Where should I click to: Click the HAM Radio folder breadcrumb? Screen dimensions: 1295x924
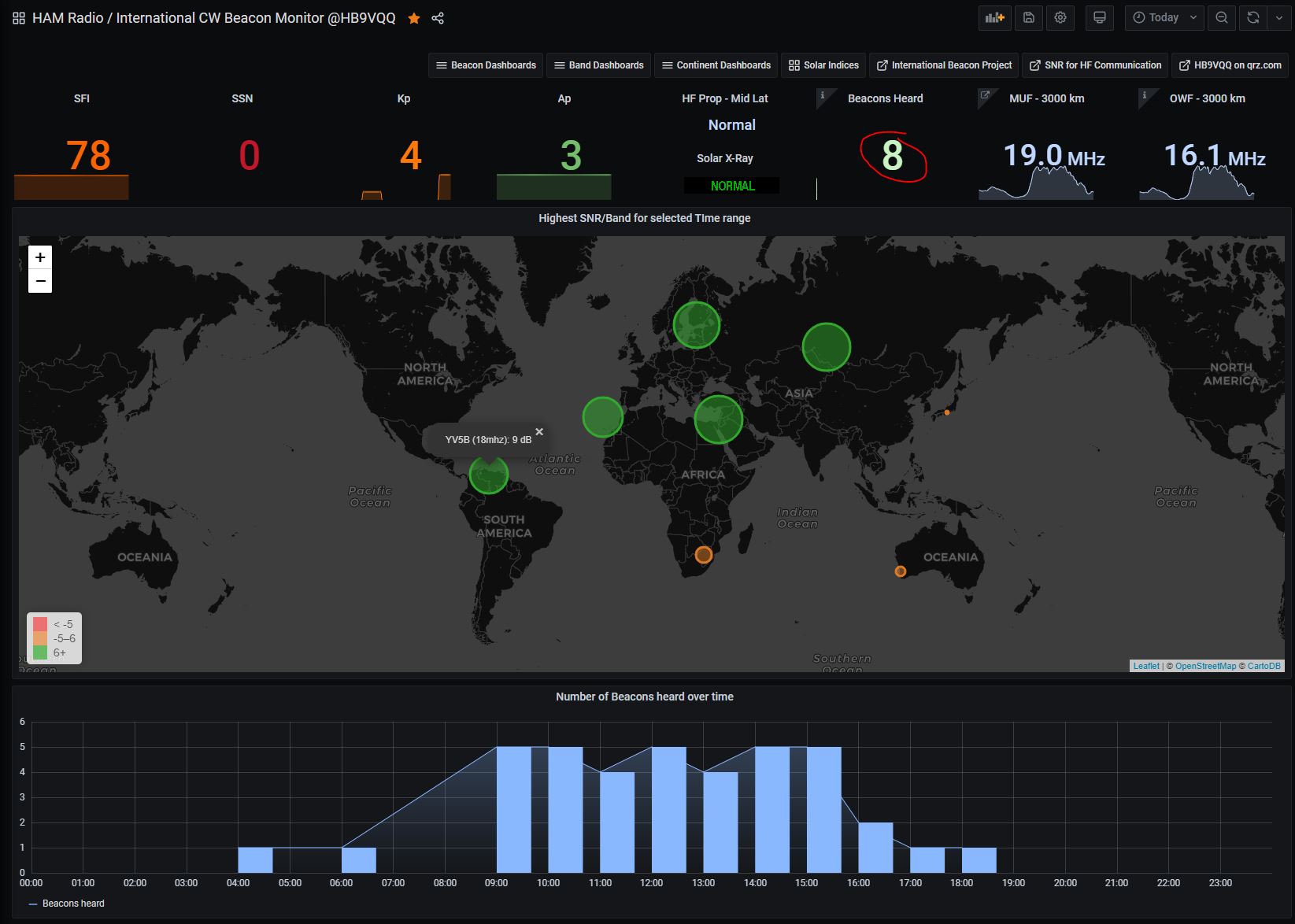[x=68, y=18]
